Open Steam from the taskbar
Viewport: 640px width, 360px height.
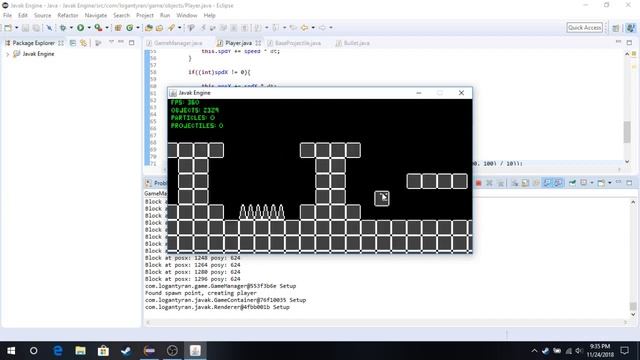click(x=126, y=351)
